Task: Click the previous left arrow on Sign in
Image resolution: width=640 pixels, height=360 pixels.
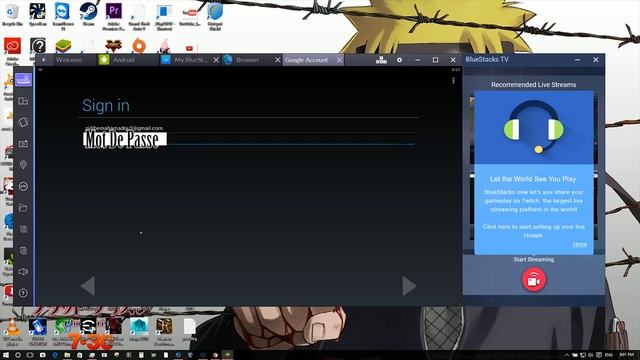Action: tap(88, 286)
